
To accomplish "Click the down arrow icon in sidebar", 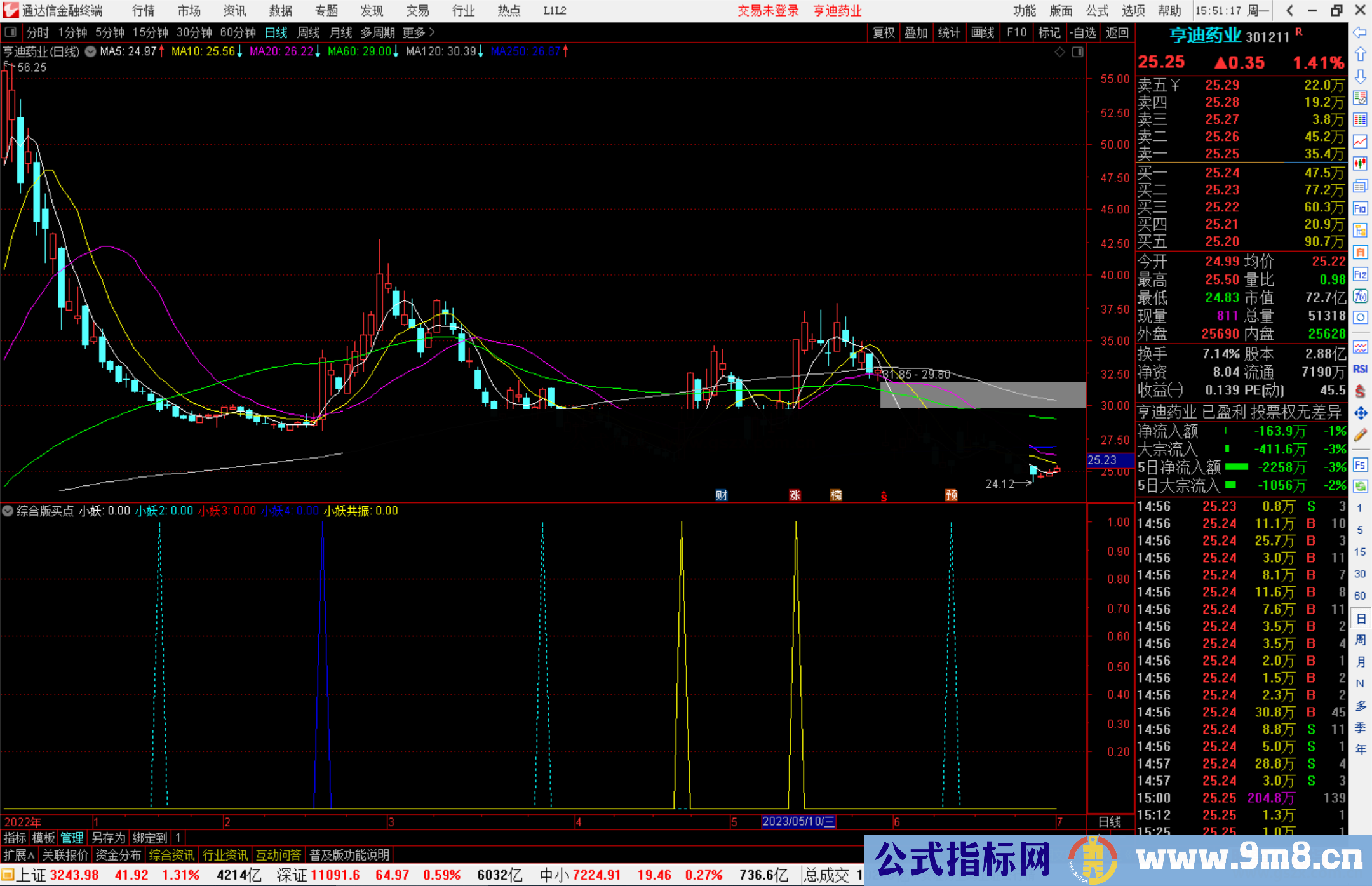I will (1360, 77).
